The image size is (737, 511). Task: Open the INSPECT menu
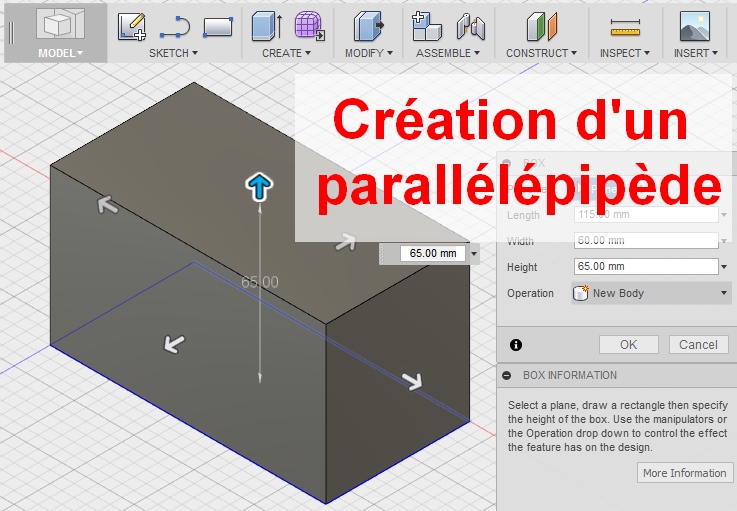(625, 53)
